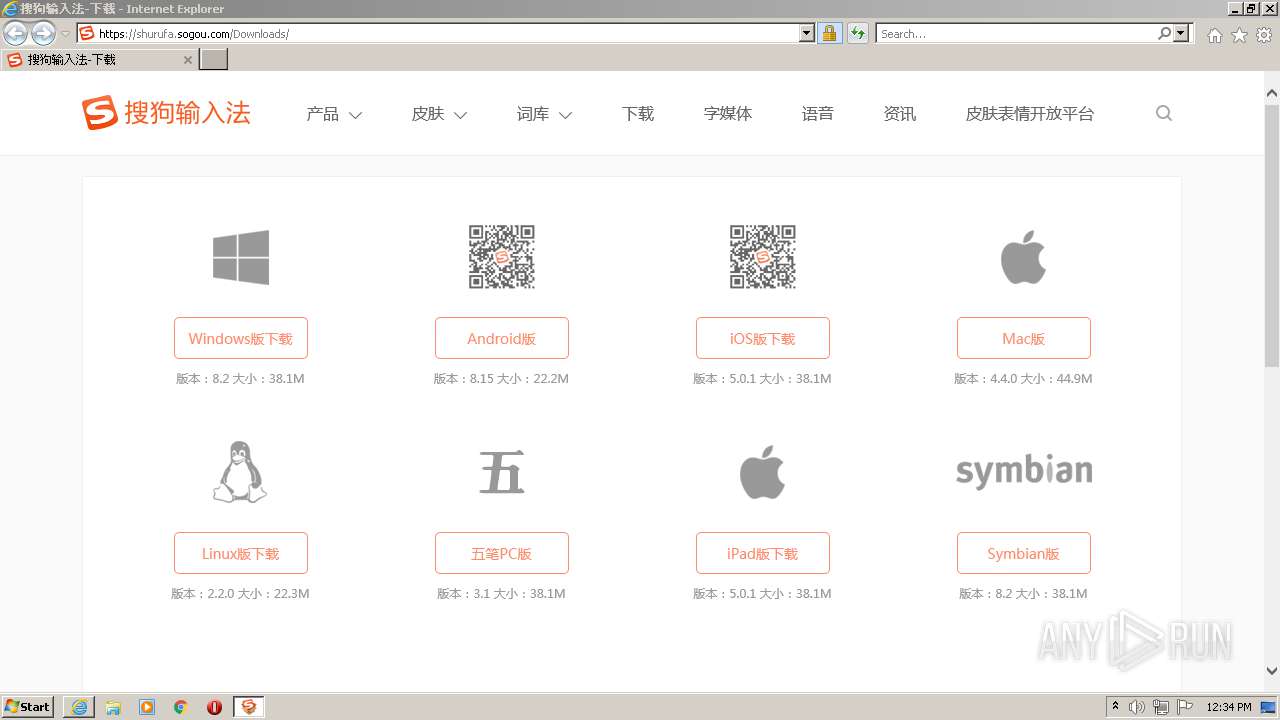Click the vertical scrollbar thumb
1280x720 pixels.
[x=1272, y=236]
